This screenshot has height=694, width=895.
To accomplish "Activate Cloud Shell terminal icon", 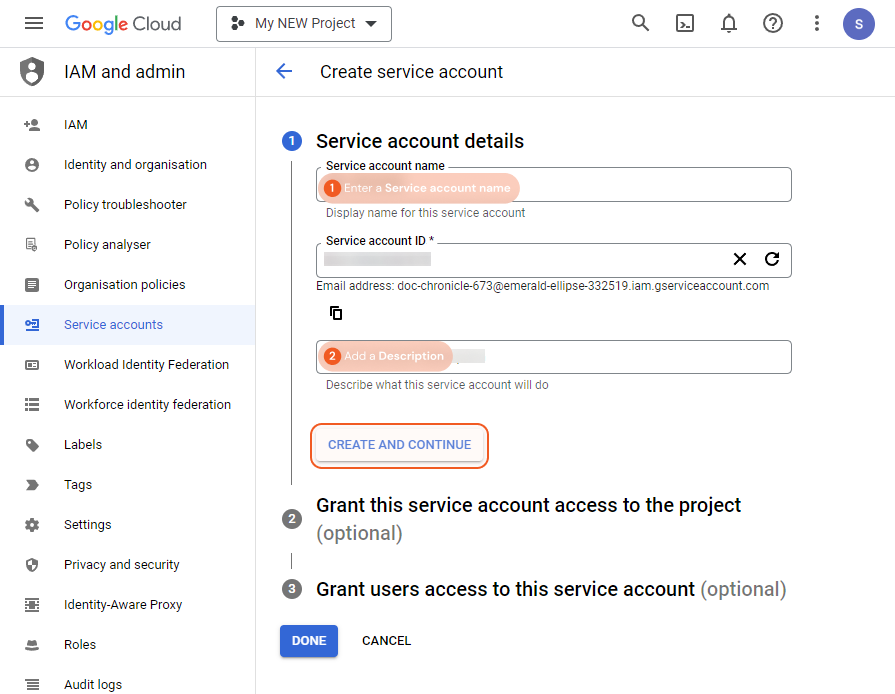I will (x=685, y=23).
